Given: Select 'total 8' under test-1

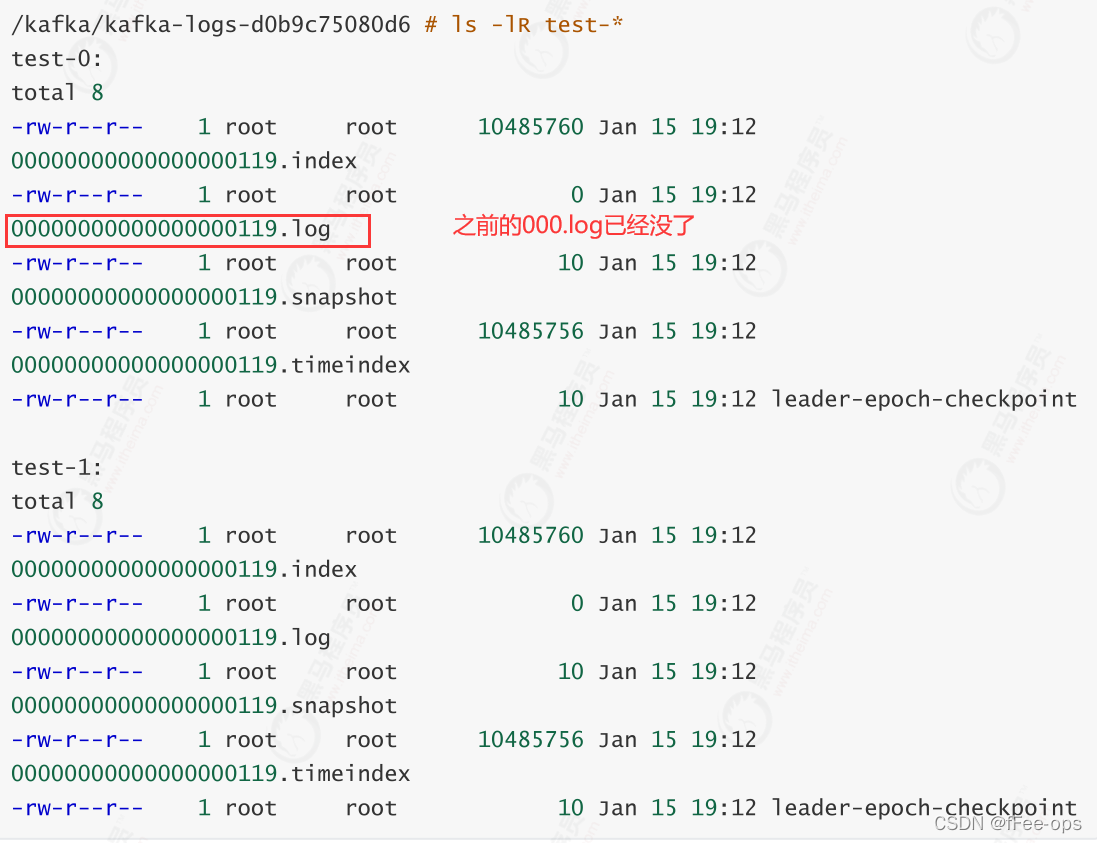Looking at the screenshot, I should coord(57,501).
